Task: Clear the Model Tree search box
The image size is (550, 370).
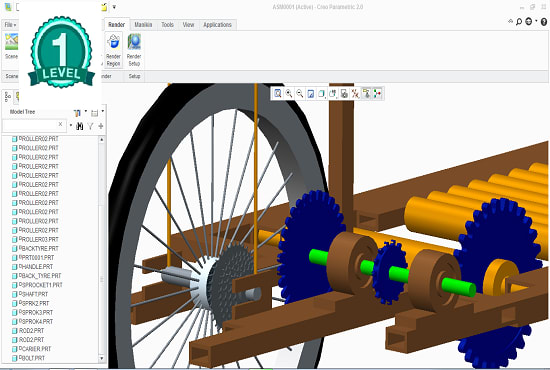Action: [60, 124]
